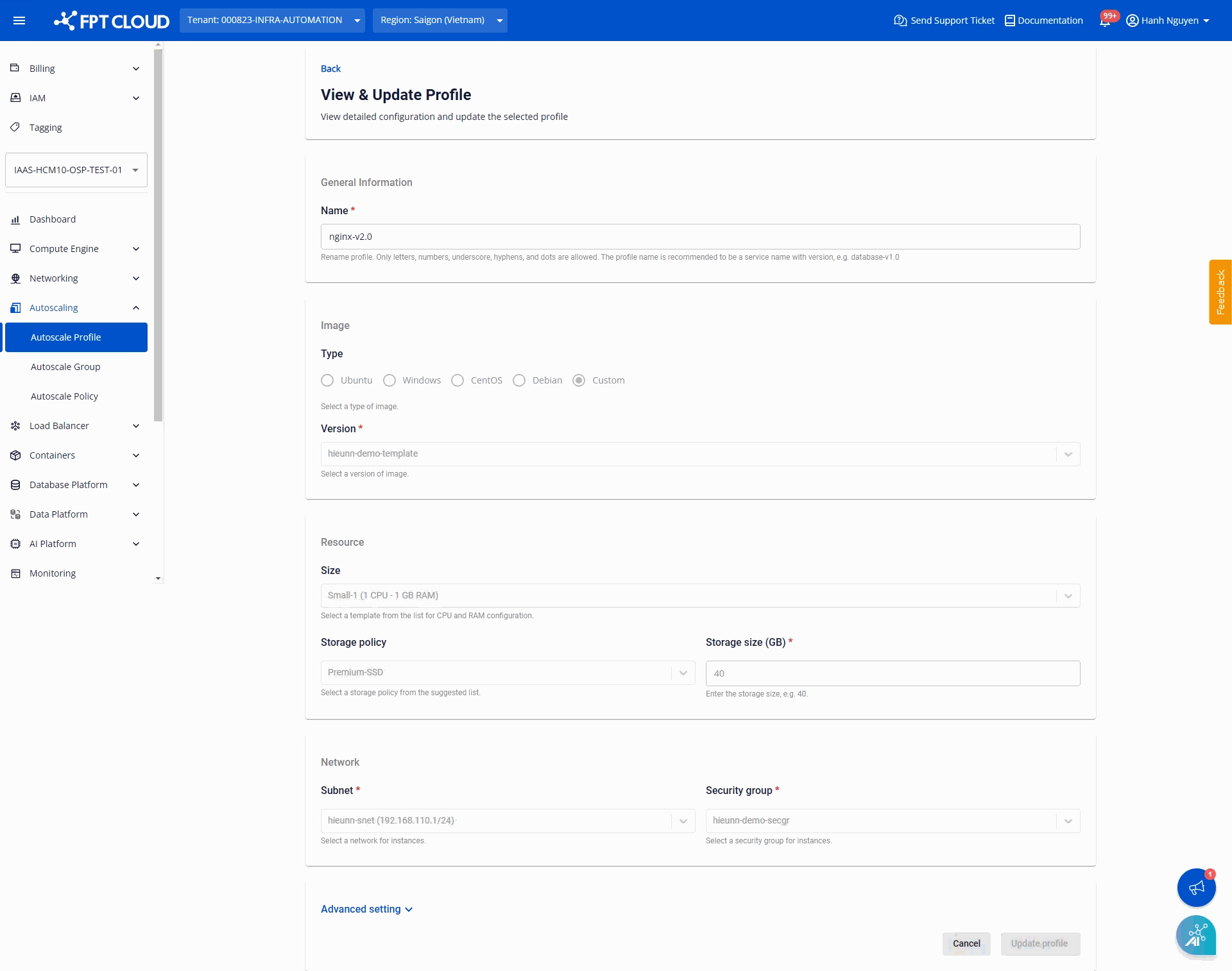Click the Back link

tap(330, 69)
